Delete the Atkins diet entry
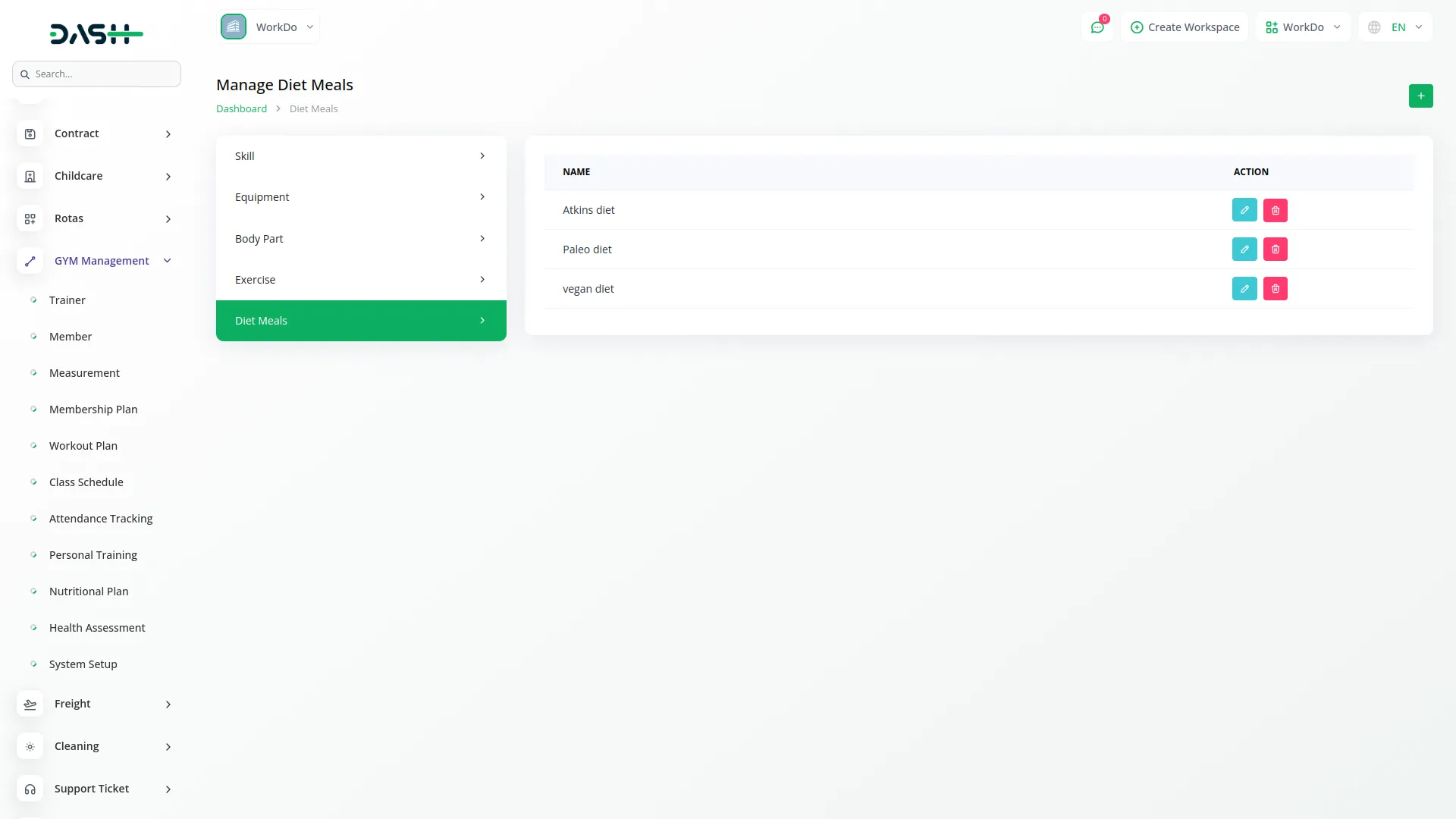Image resolution: width=1456 pixels, height=819 pixels. tap(1275, 210)
